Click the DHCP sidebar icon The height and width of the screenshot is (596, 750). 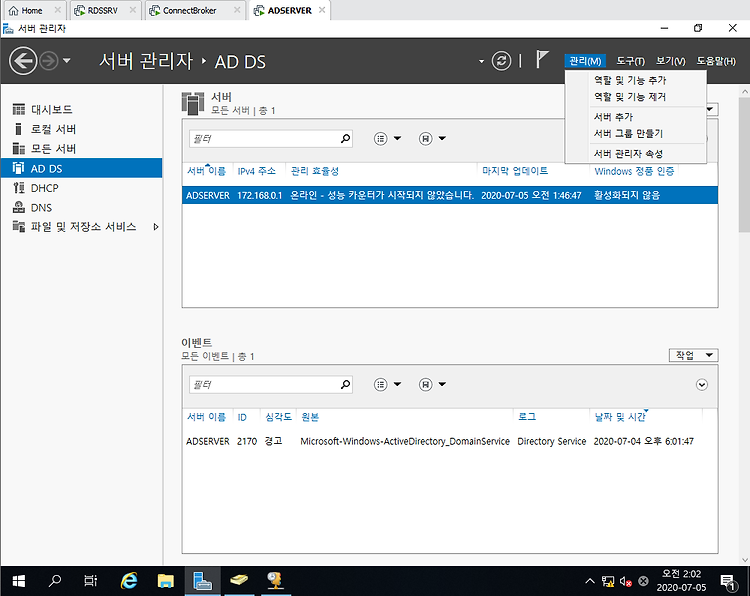[19, 188]
